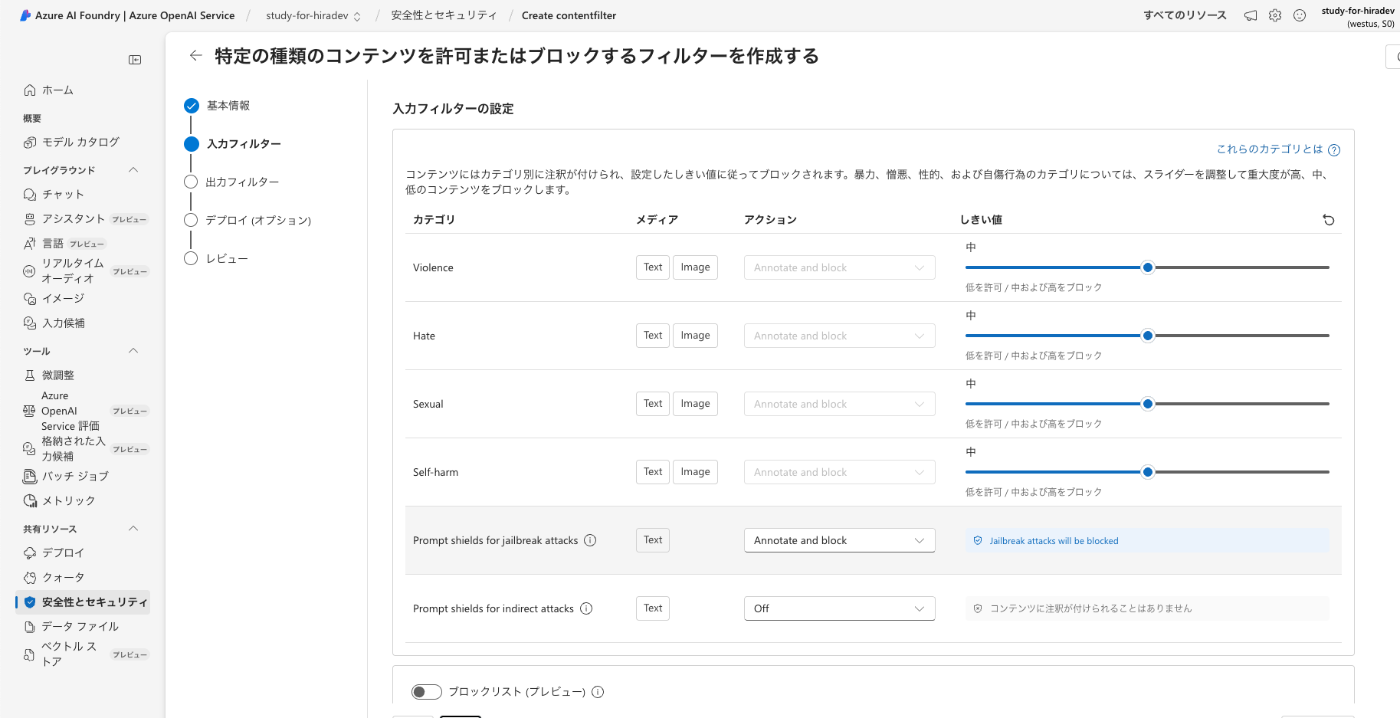Toggle Text media for Self-harm
Image resolution: width=1400 pixels, height=718 pixels.
pos(653,471)
